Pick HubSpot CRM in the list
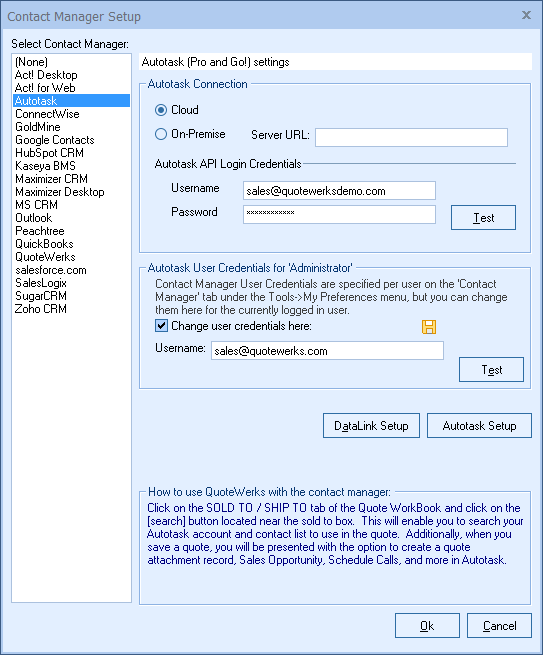Image resolution: width=543 pixels, height=655 pixels. [x=71, y=152]
